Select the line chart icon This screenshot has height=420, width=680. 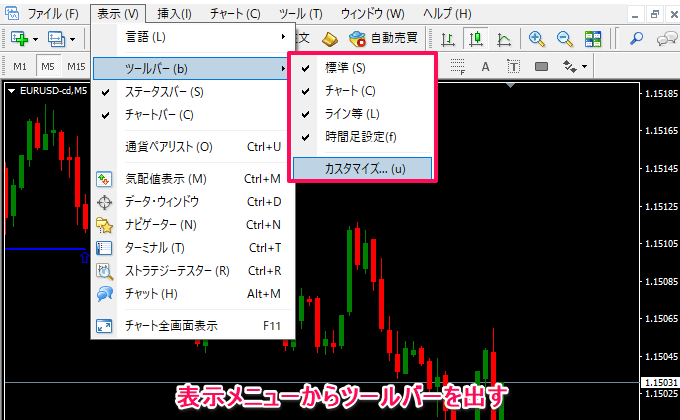[x=503, y=39]
